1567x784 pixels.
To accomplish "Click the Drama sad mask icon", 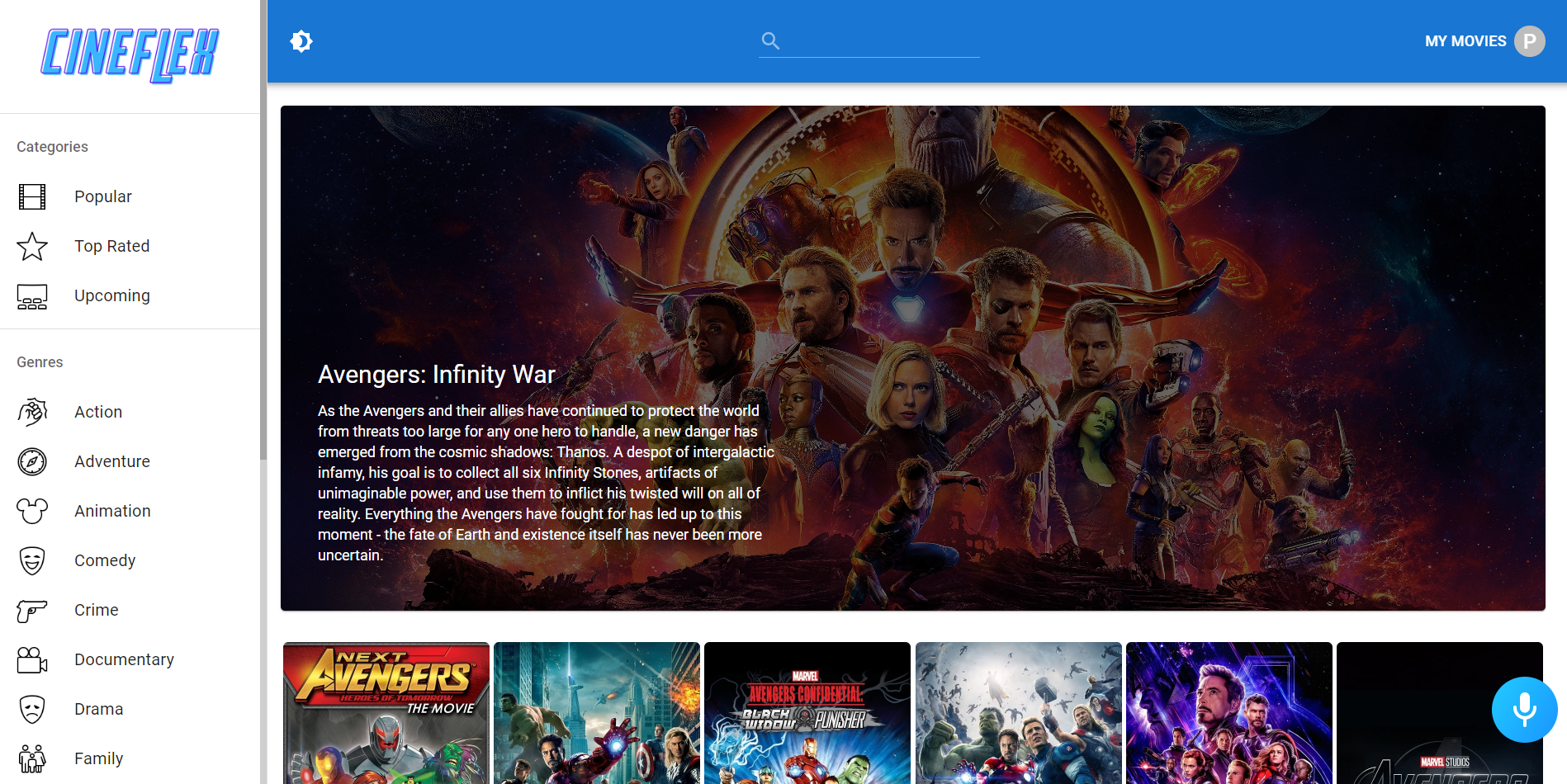I will [32, 709].
